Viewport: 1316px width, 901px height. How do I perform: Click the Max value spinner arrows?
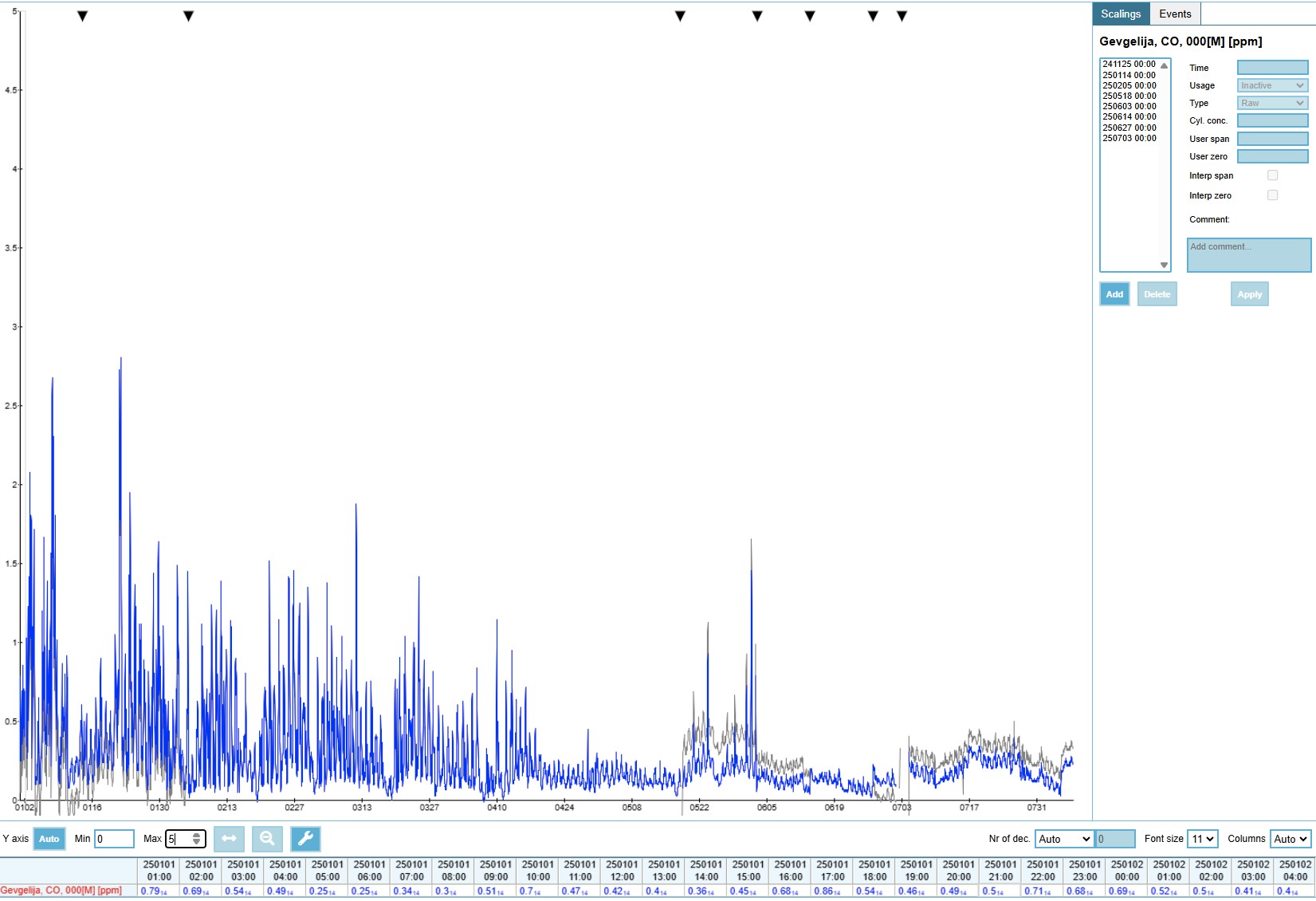click(x=197, y=839)
